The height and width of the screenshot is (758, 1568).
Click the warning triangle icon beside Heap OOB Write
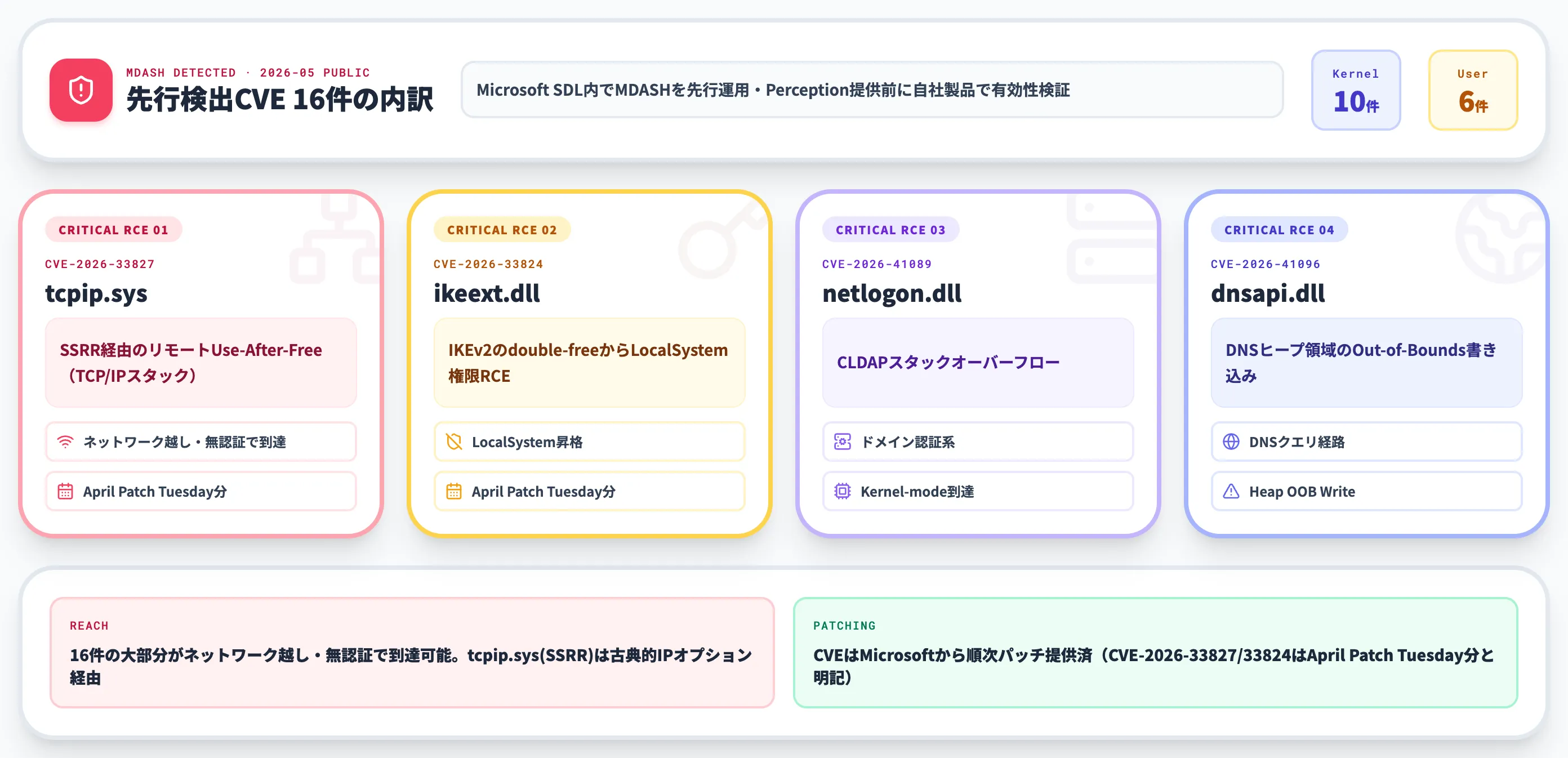[1231, 491]
